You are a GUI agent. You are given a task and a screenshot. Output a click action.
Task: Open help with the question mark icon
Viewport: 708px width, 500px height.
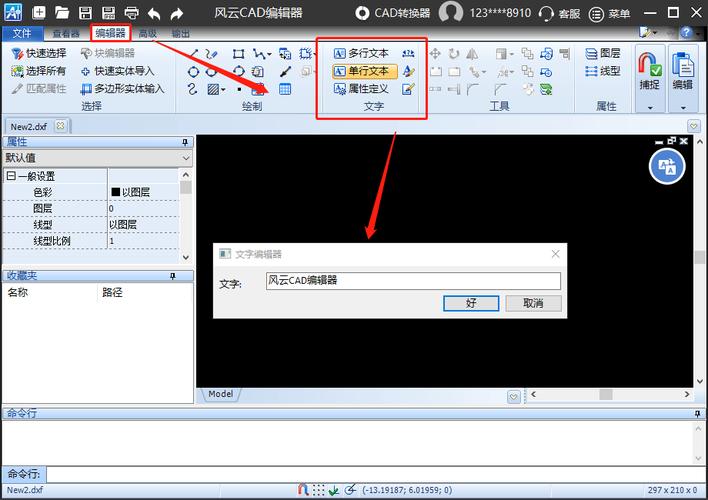[686, 33]
